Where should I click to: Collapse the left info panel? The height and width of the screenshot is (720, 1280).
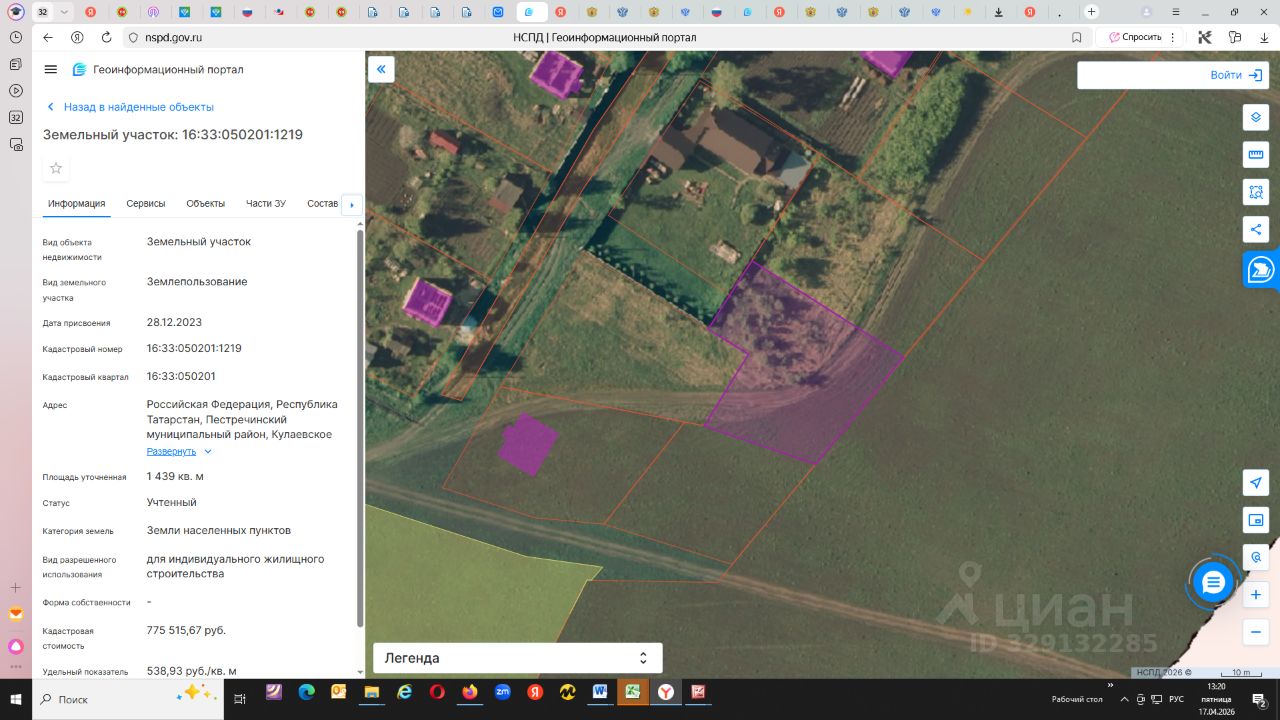pos(381,69)
